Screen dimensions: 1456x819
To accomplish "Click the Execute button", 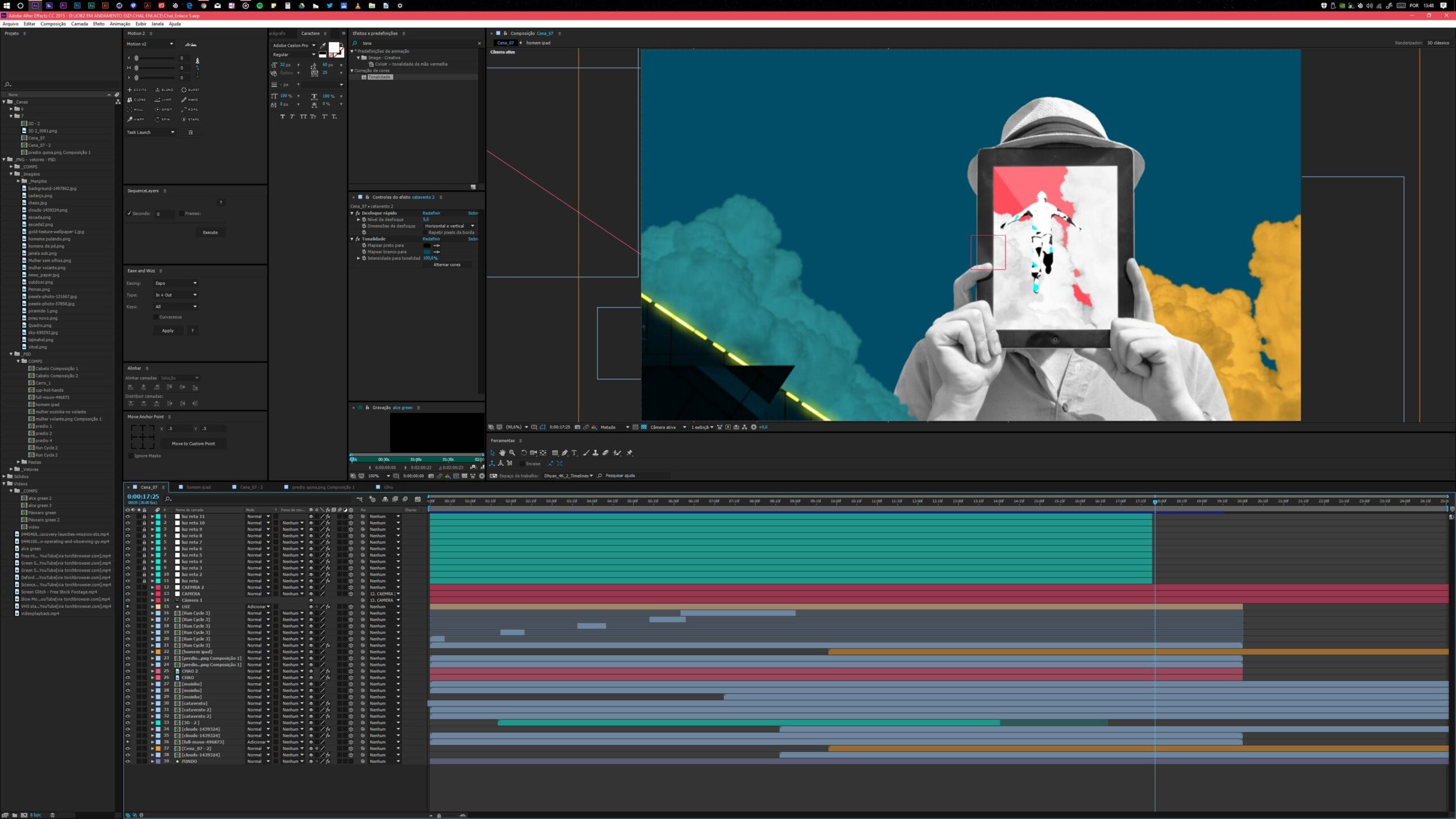I will (x=210, y=232).
